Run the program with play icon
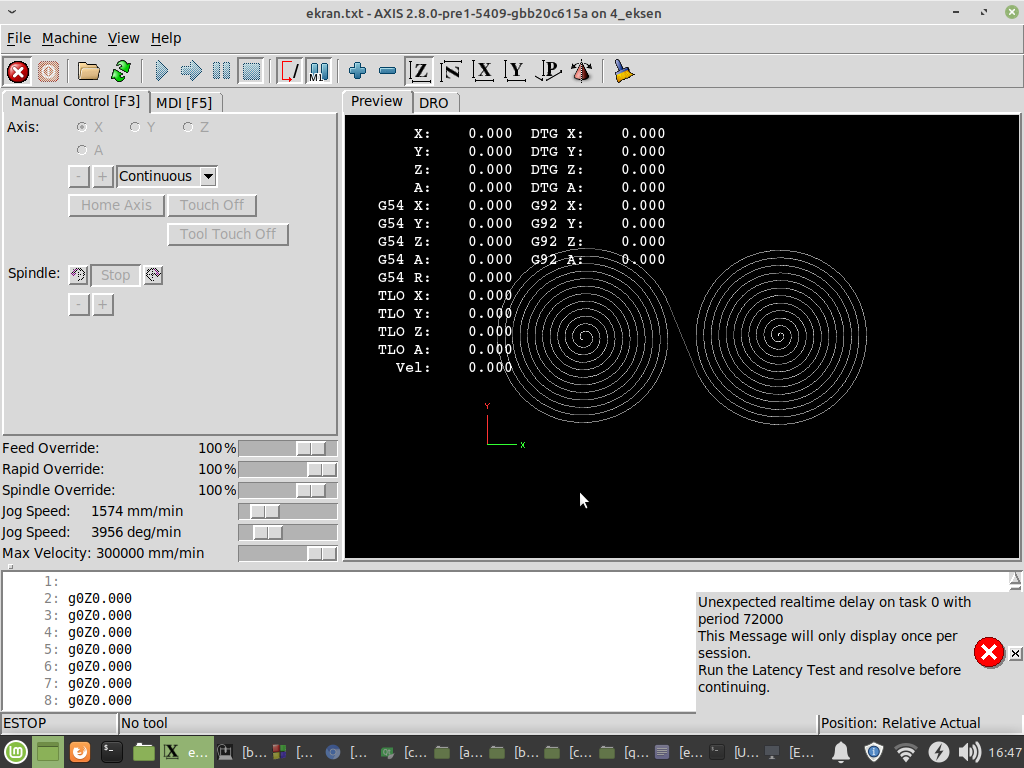 click(161, 71)
